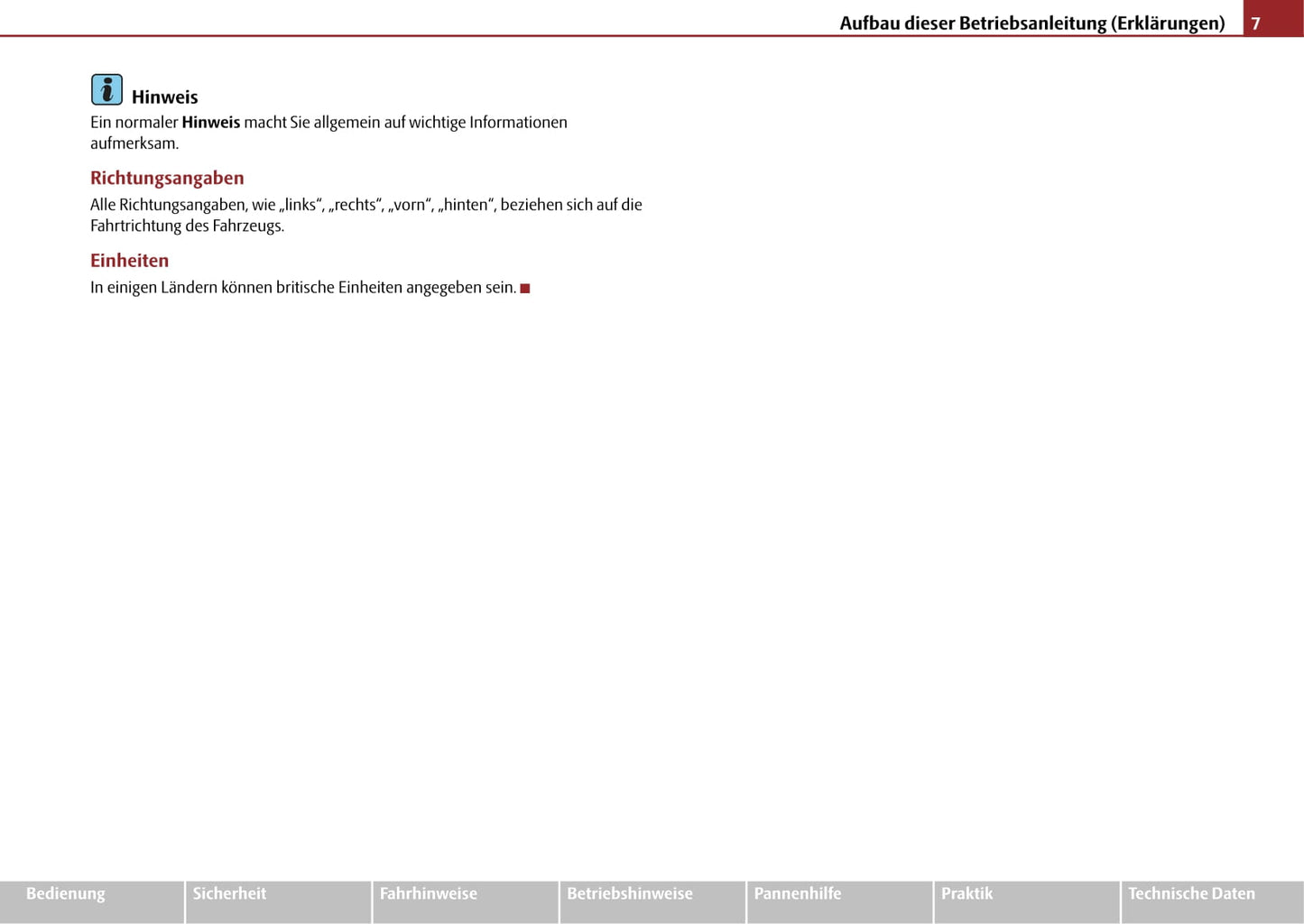Click the page number 7 box
The image size is (1304, 924).
tap(1255, 23)
